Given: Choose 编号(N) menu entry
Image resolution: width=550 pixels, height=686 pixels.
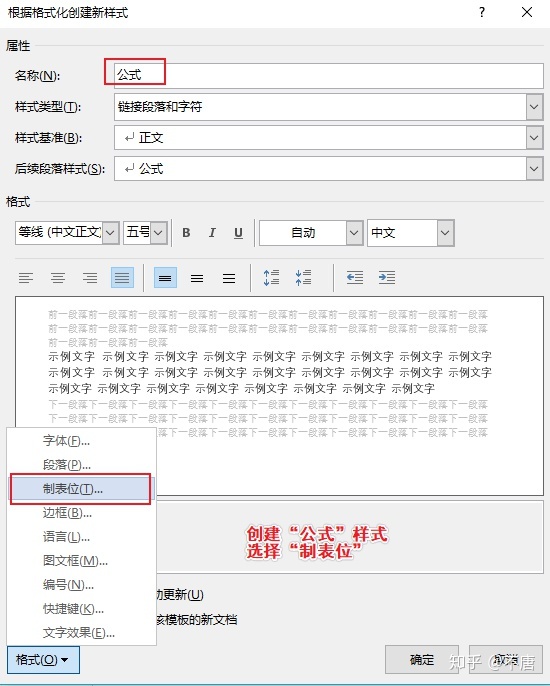Looking at the screenshot, I should [x=81, y=585].
